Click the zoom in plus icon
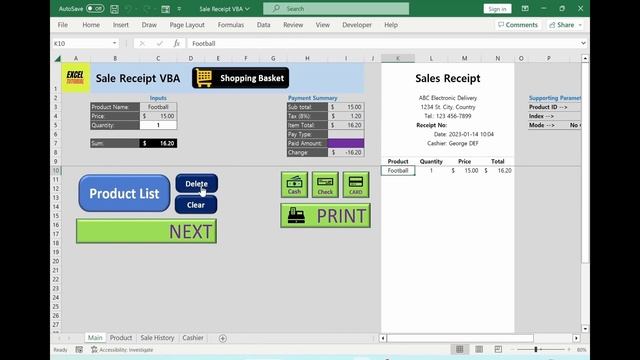The height and width of the screenshot is (360, 640). pos(569,350)
